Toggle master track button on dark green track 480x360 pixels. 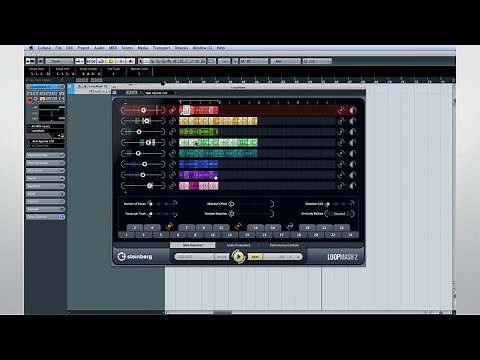click(172, 132)
